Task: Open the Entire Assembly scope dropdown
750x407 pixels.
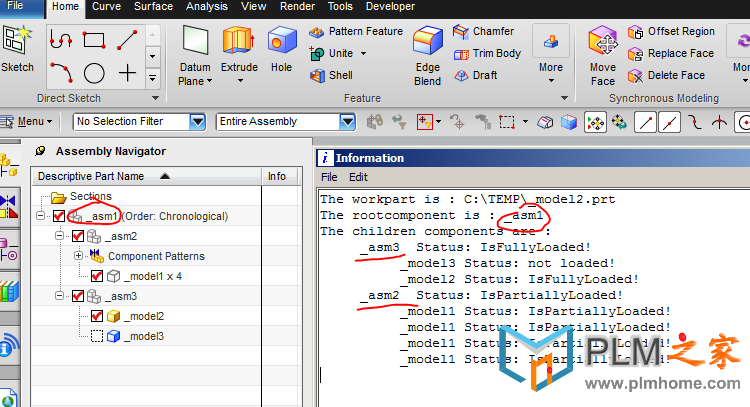Action: coord(348,122)
